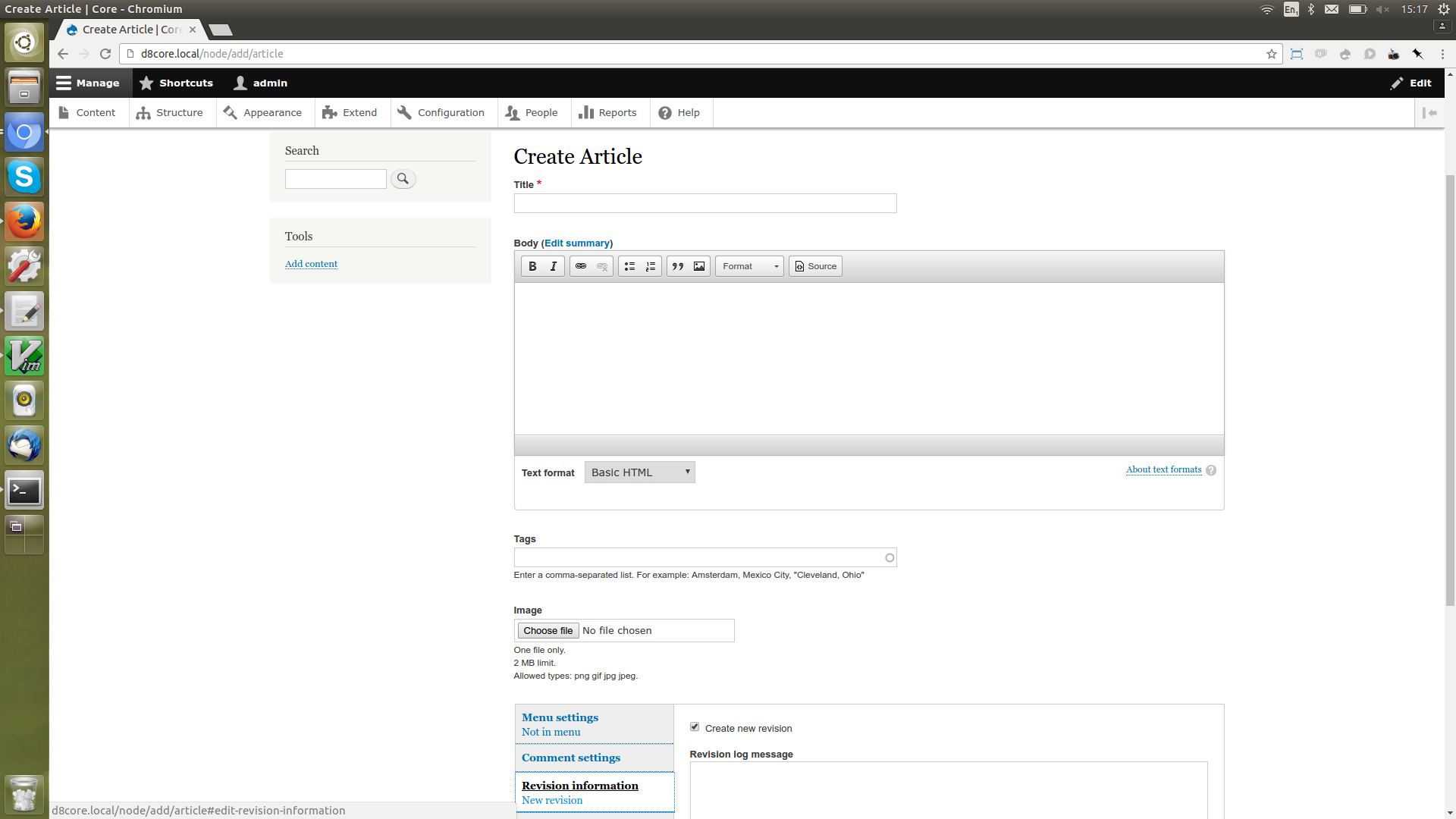The image size is (1456, 819).
Task: Insert a link with the Link icon
Action: click(x=581, y=266)
